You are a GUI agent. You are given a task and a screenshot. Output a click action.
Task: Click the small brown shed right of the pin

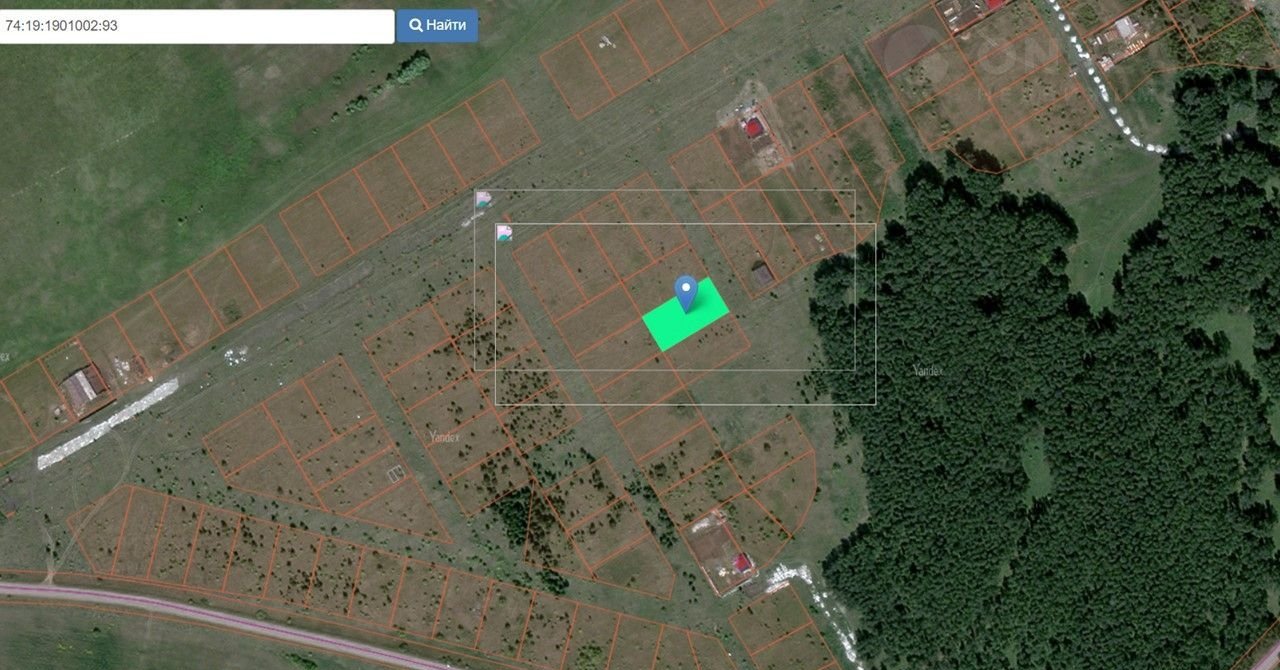(762, 274)
